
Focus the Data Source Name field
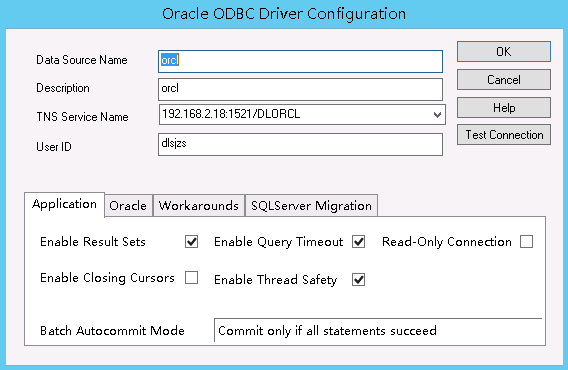point(300,61)
